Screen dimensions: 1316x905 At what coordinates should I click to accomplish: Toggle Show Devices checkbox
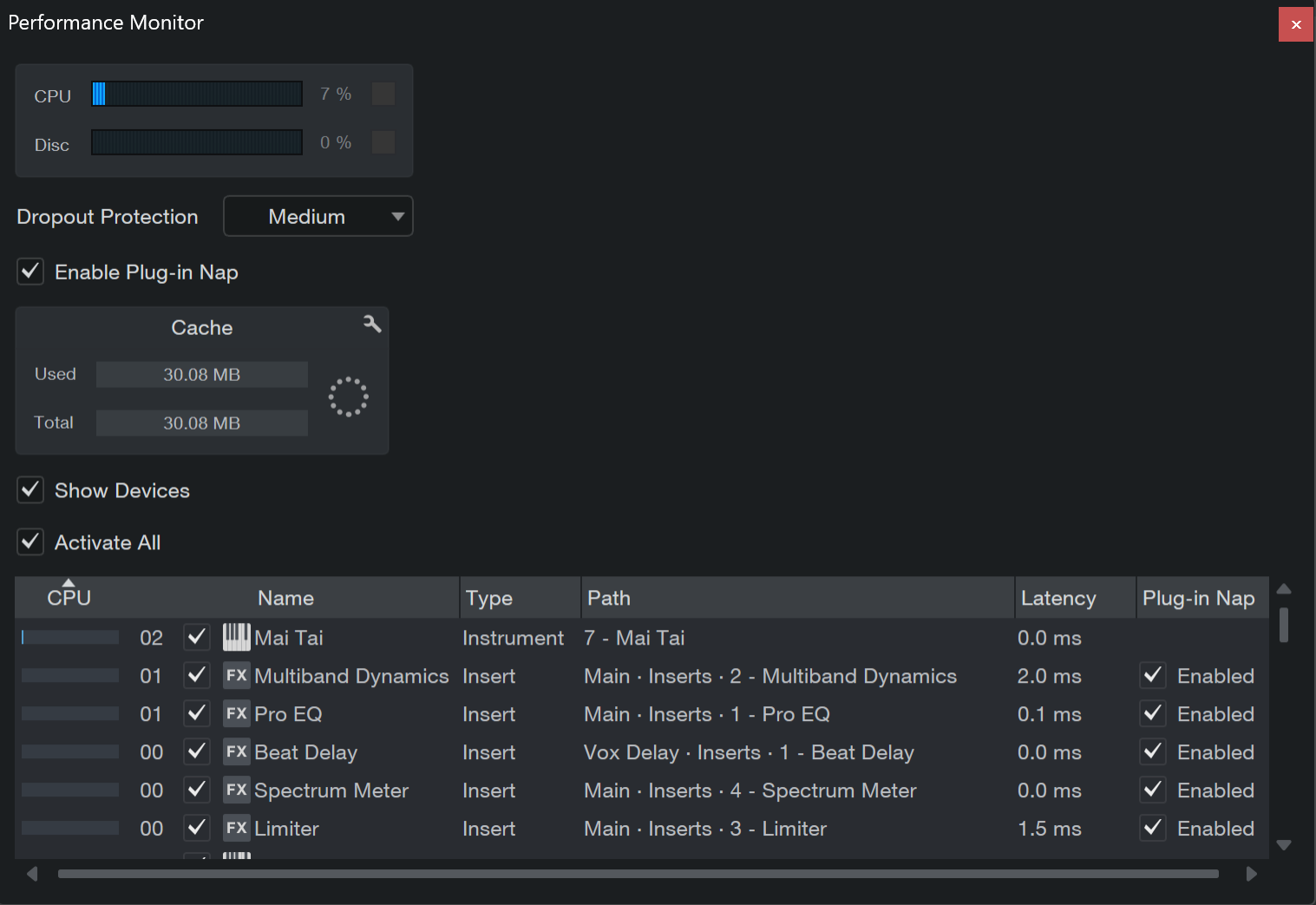(x=30, y=490)
